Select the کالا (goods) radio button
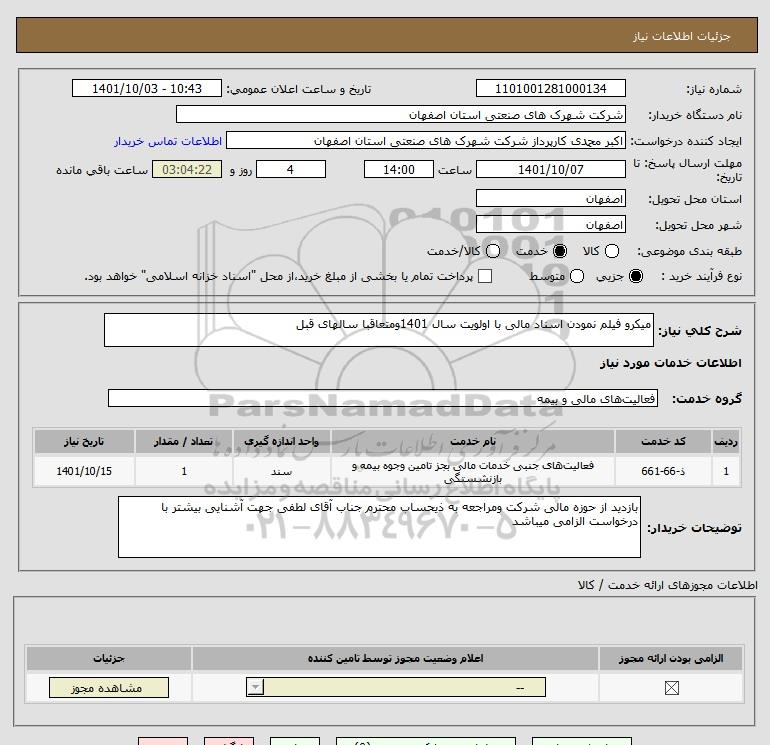This screenshot has width=770, height=745. (x=611, y=251)
